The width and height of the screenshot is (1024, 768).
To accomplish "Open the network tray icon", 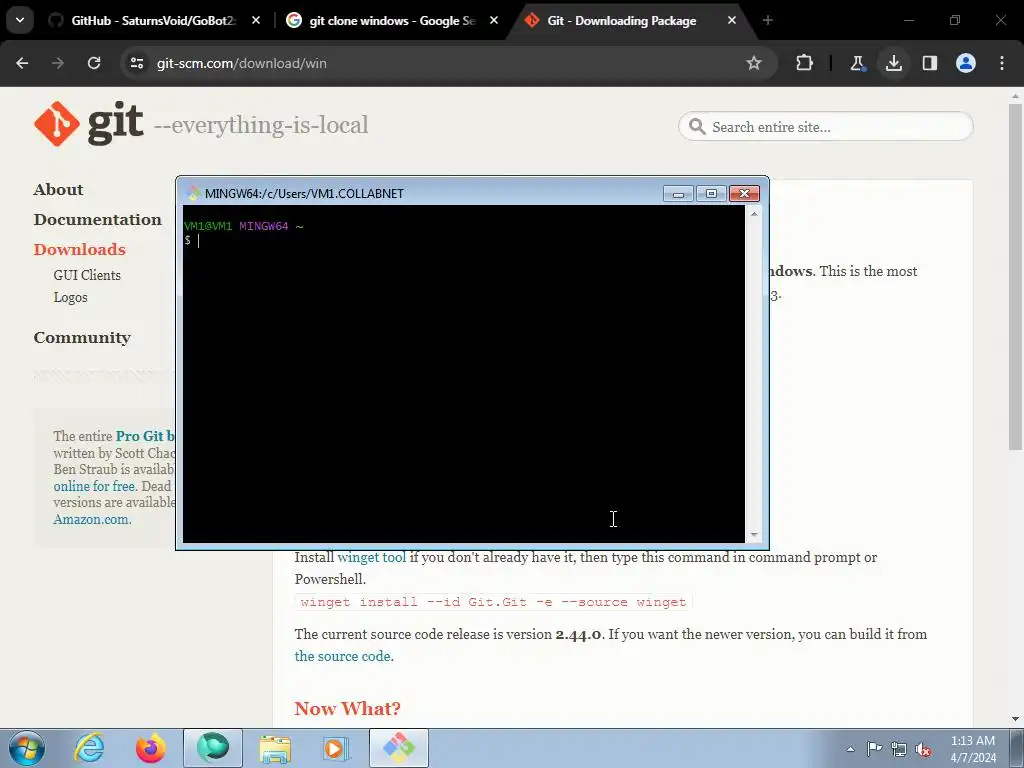I will pos(899,749).
